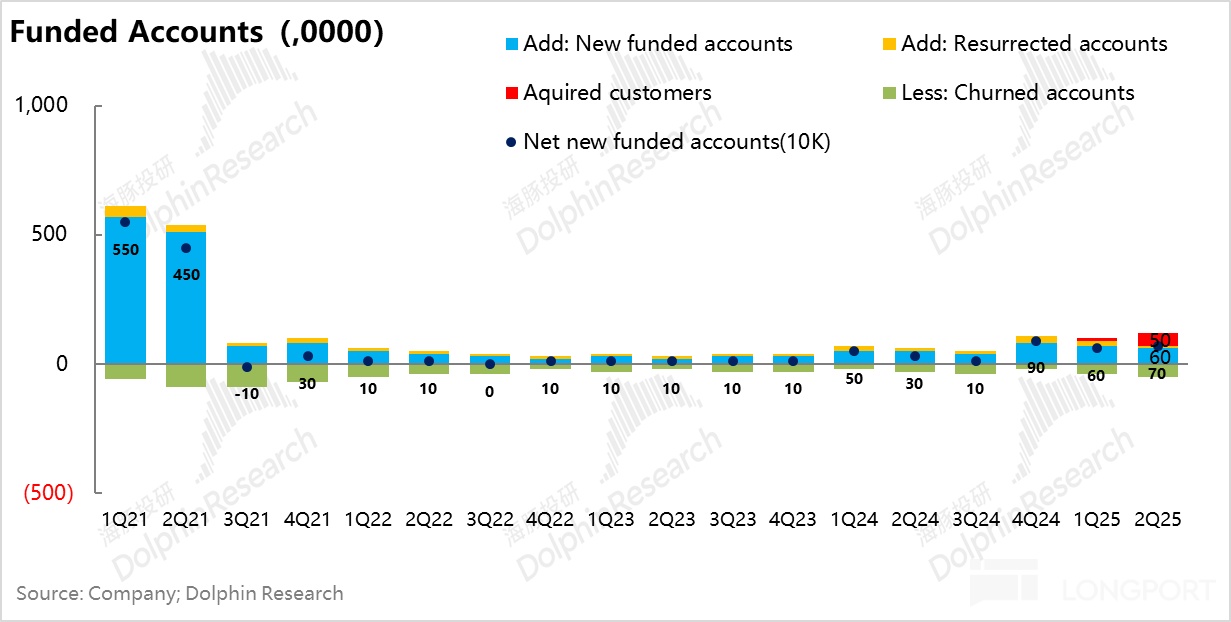The height and width of the screenshot is (622, 1231).
Task: Select the 'Less: Churned accounts' legend label
Action: 1018,93
